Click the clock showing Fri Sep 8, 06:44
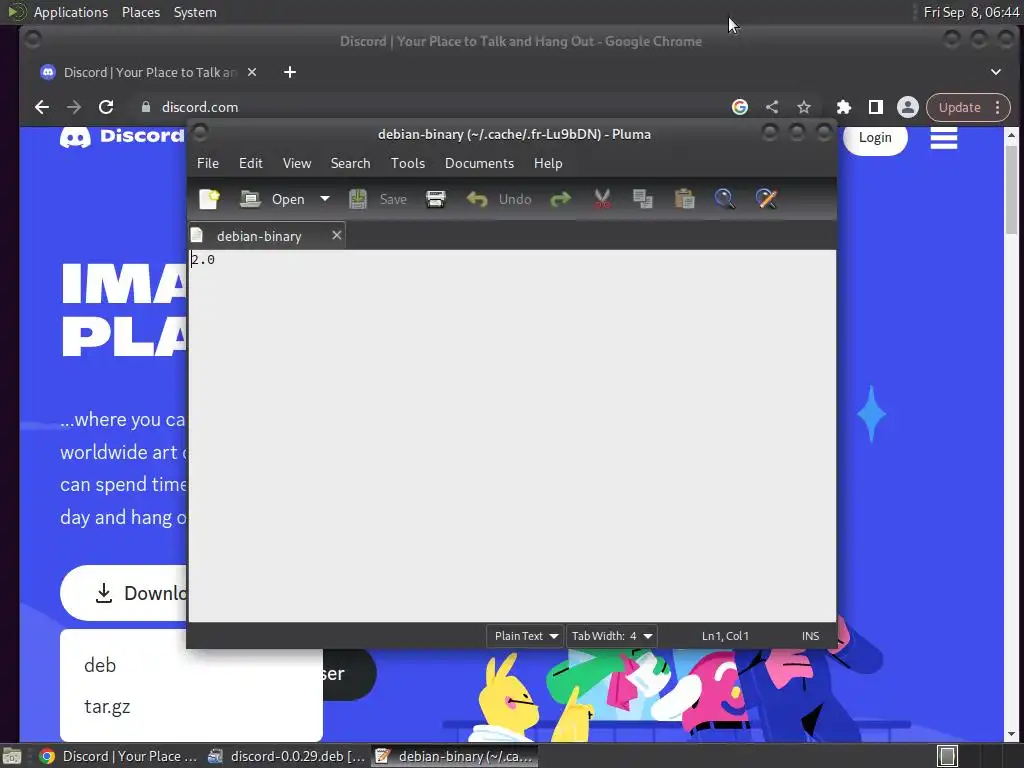 pyautogui.click(x=970, y=12)
